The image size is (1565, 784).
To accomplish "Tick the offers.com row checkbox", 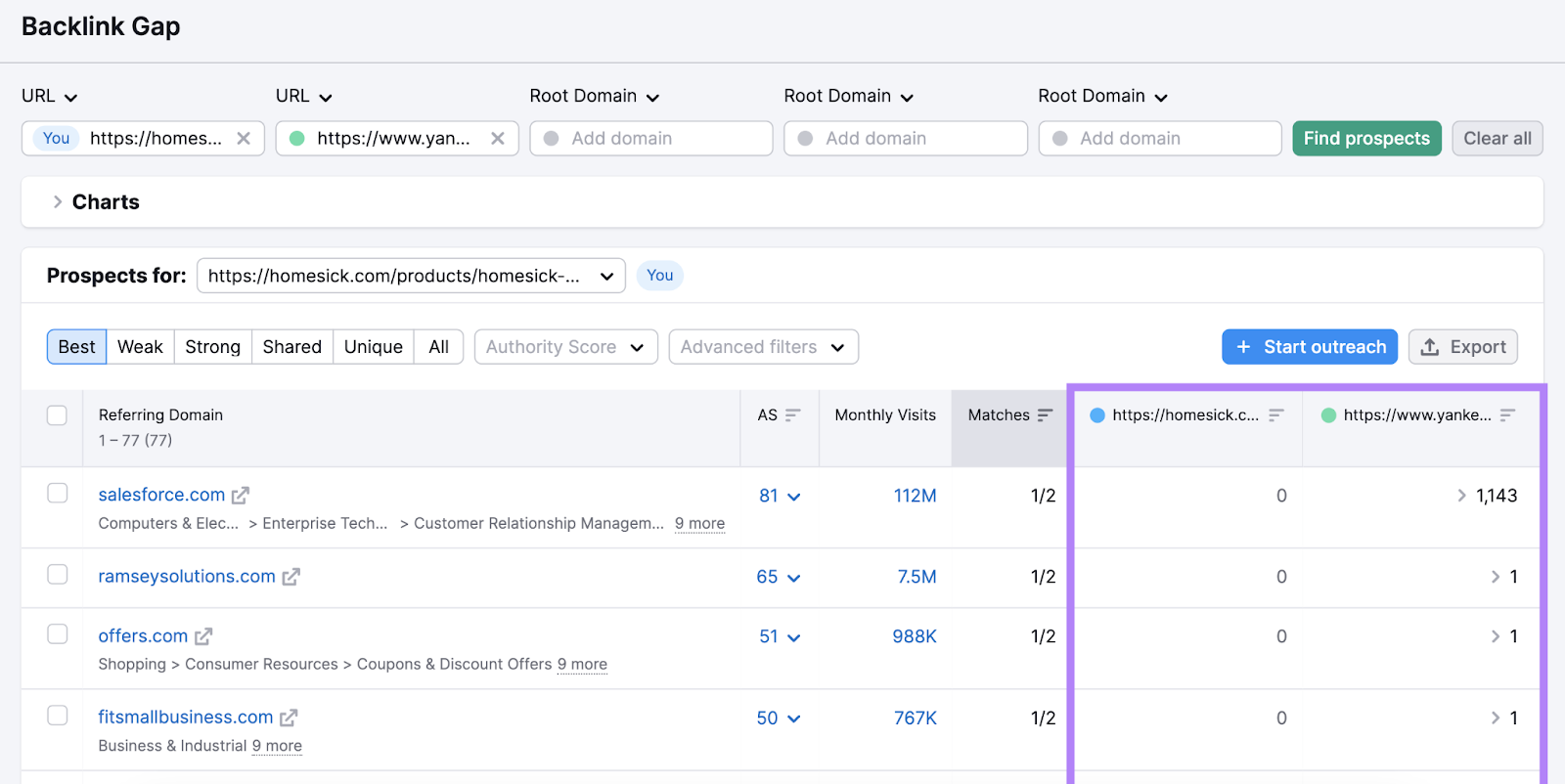I will 58,633.
